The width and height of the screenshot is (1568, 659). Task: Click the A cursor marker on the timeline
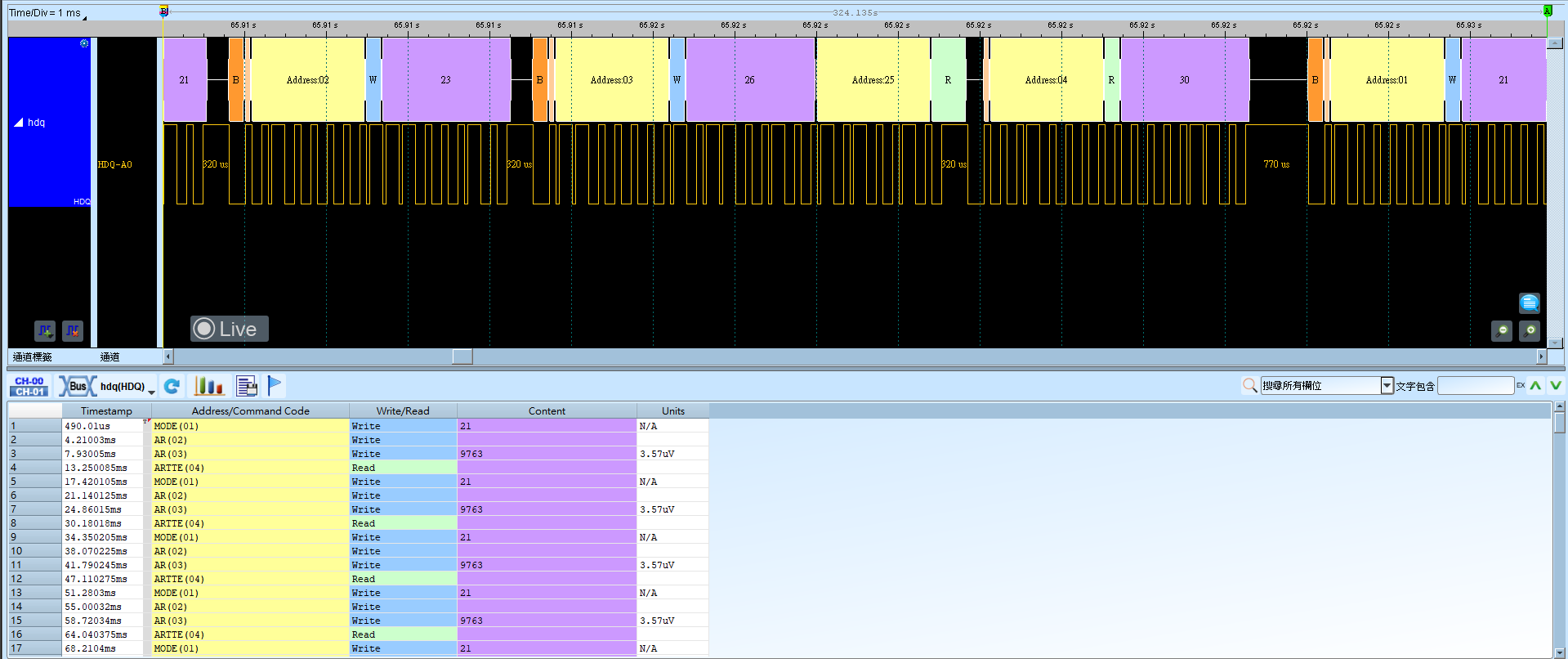click(1548, 11)
